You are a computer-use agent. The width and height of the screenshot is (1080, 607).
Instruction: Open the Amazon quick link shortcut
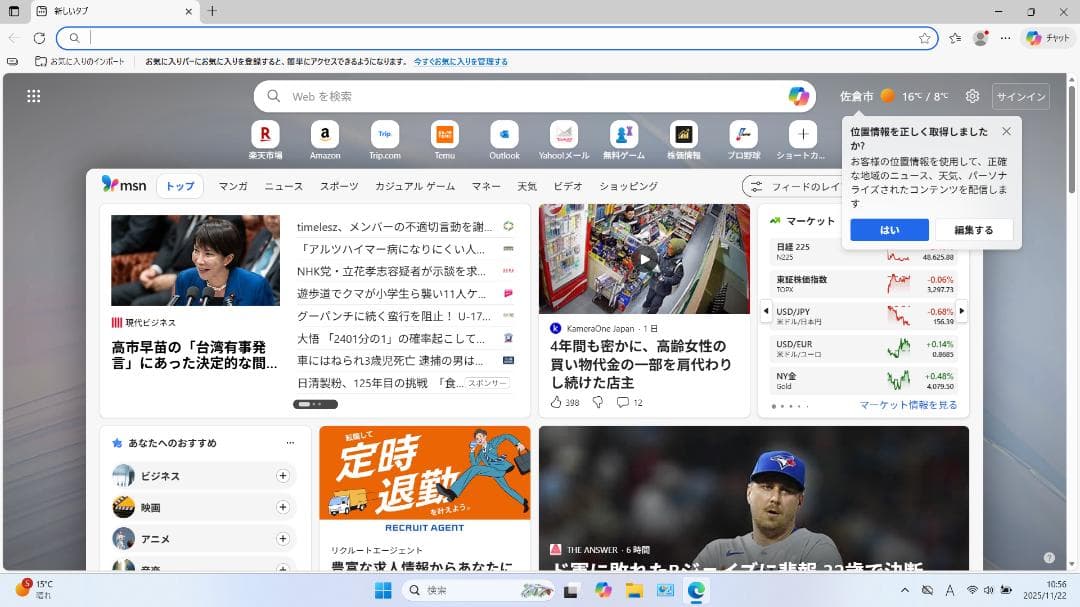coord(325,135)
